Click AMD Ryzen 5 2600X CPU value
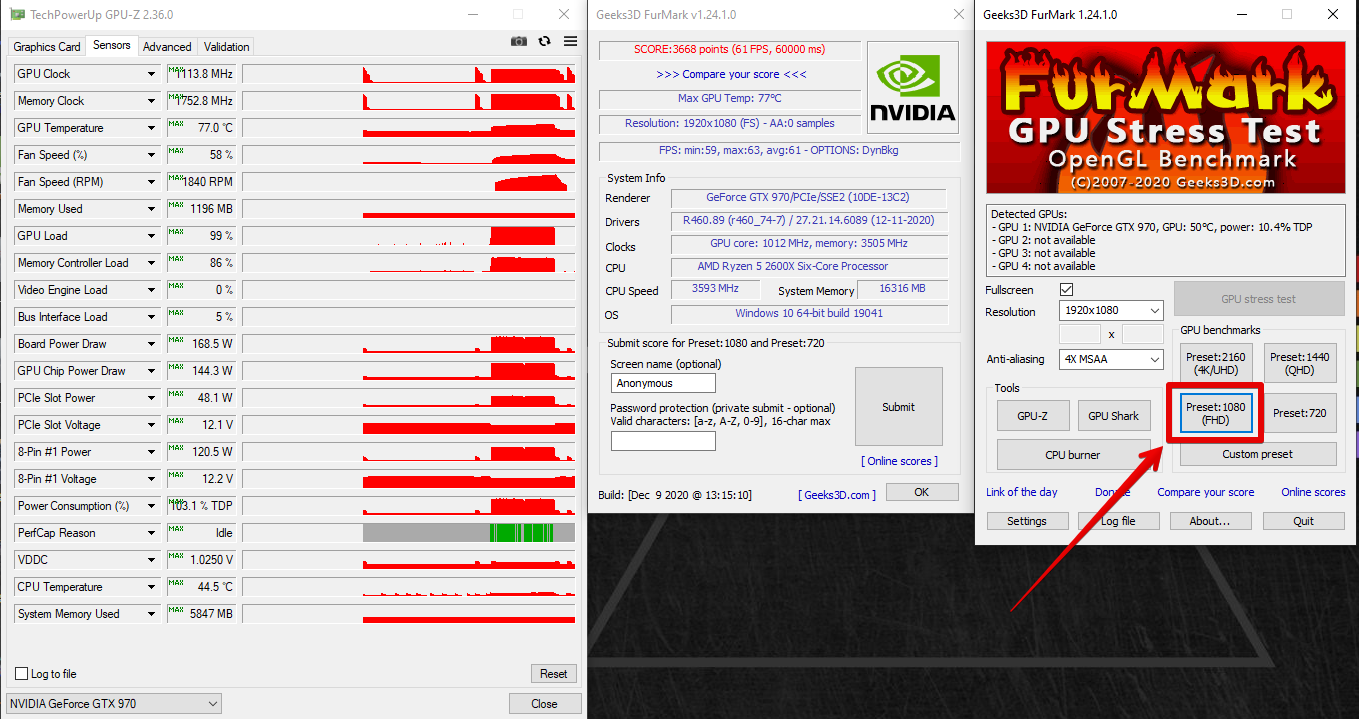 (808, 267)
